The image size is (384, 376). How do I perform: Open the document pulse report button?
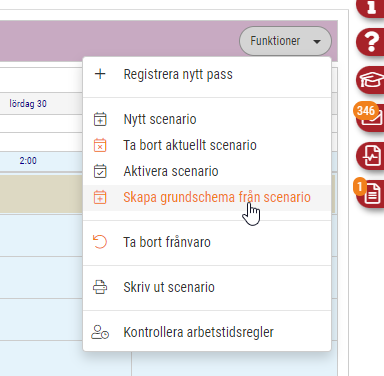pos(371,156)
